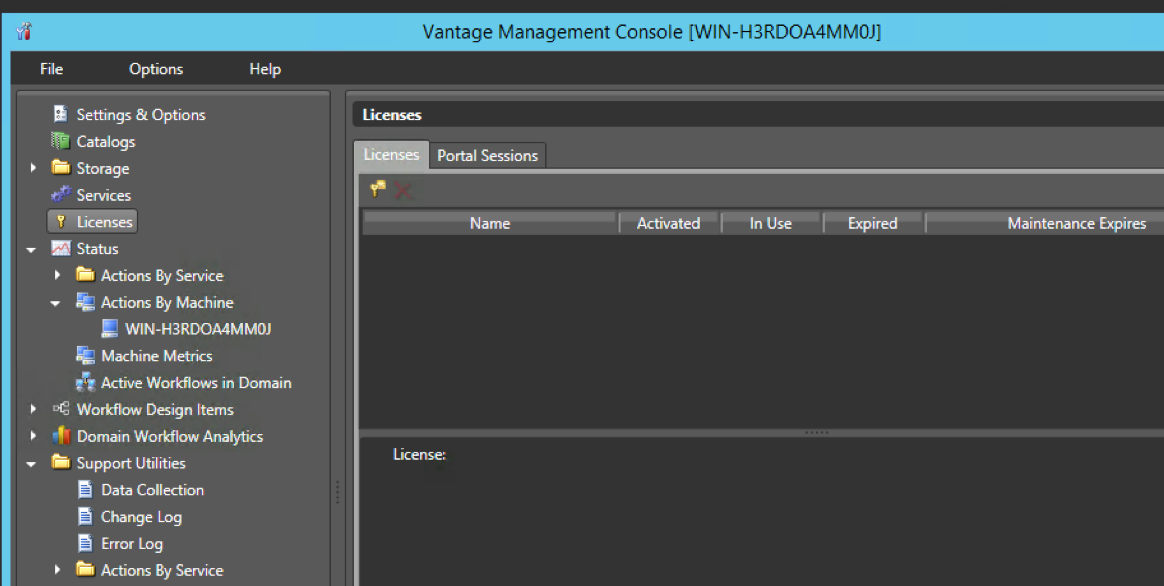Viewport: 1164px width, 586px height.
Task: Click the Data Collection document icon
Action: 85,489
